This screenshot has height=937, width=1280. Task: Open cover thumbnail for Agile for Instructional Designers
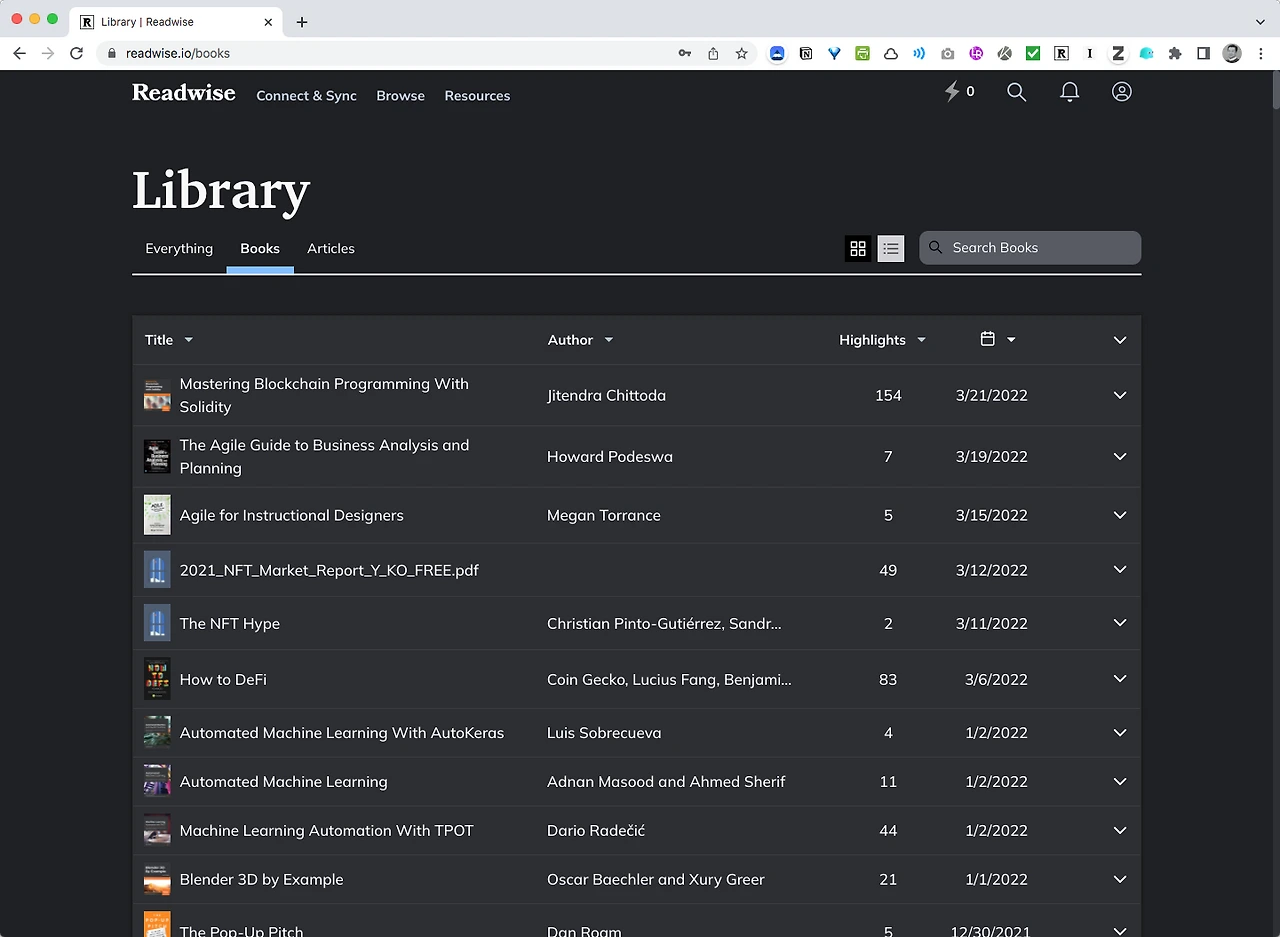click(157, 515)
